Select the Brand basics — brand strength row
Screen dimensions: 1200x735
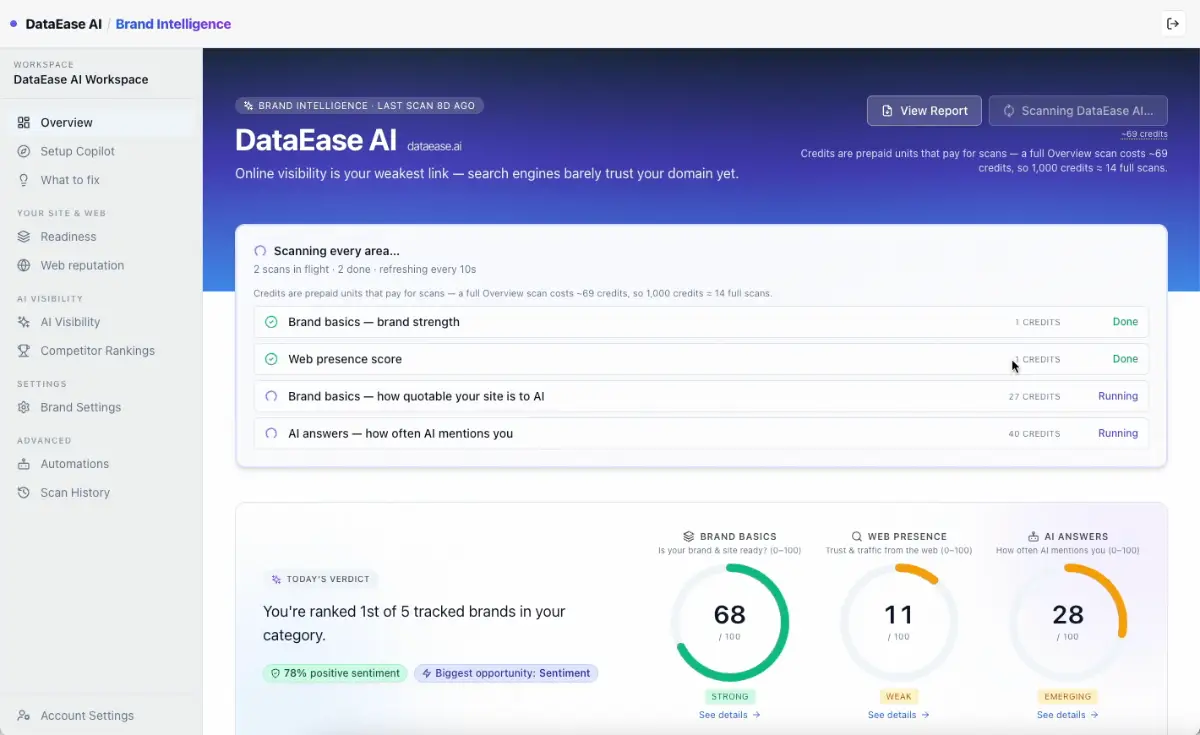701,322
